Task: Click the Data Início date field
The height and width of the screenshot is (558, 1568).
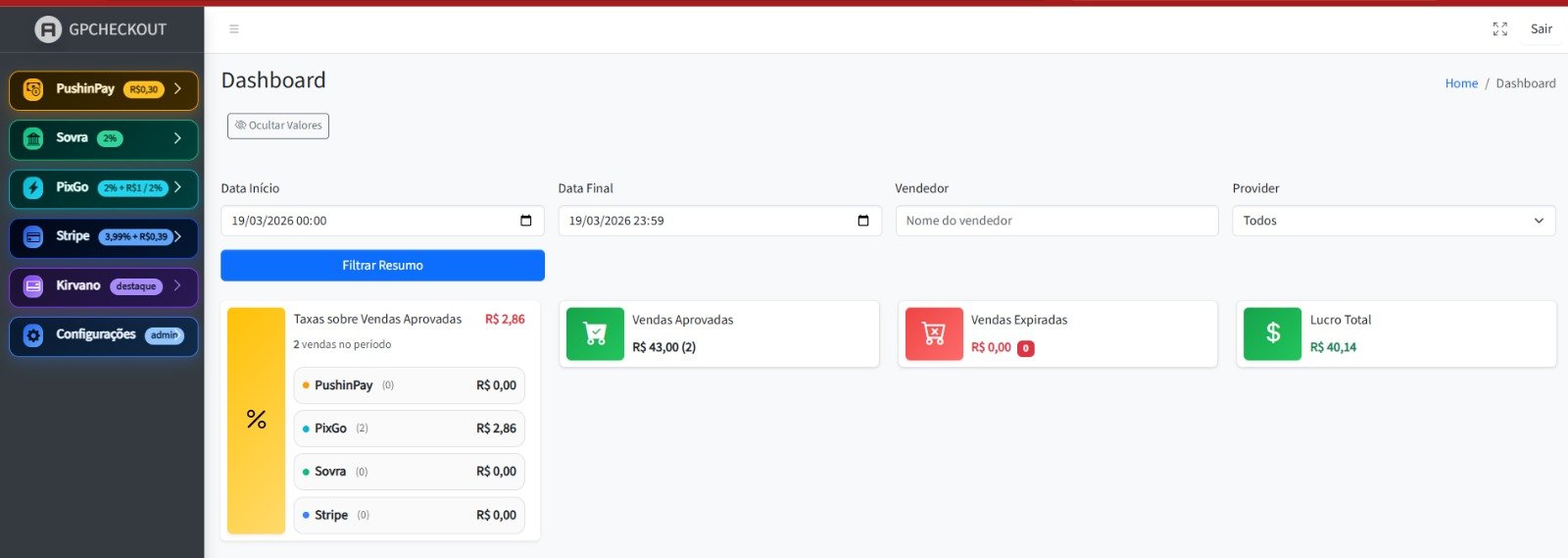Action: [x=382, y=221]
